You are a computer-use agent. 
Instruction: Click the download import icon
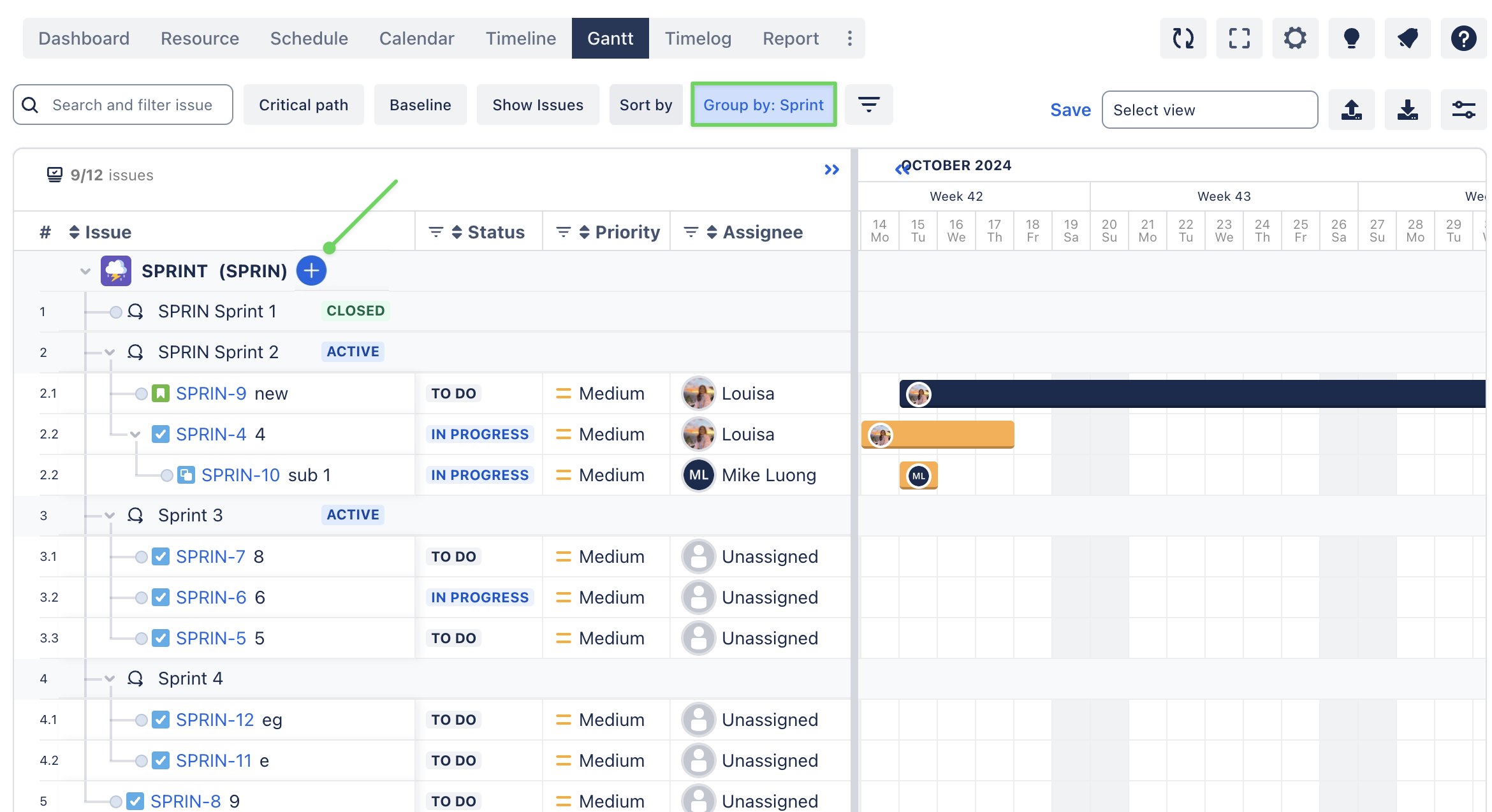(1407, 110)
